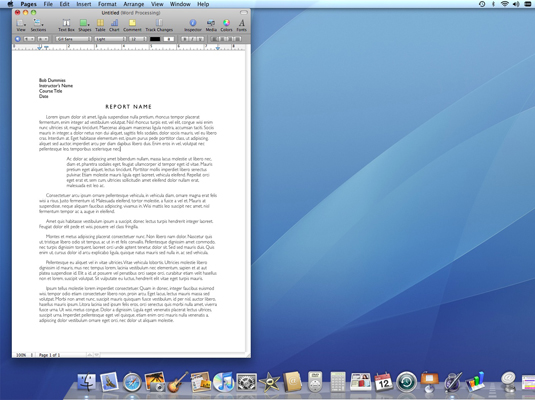Toggle underline in the format bar

(x=201, y=39)
